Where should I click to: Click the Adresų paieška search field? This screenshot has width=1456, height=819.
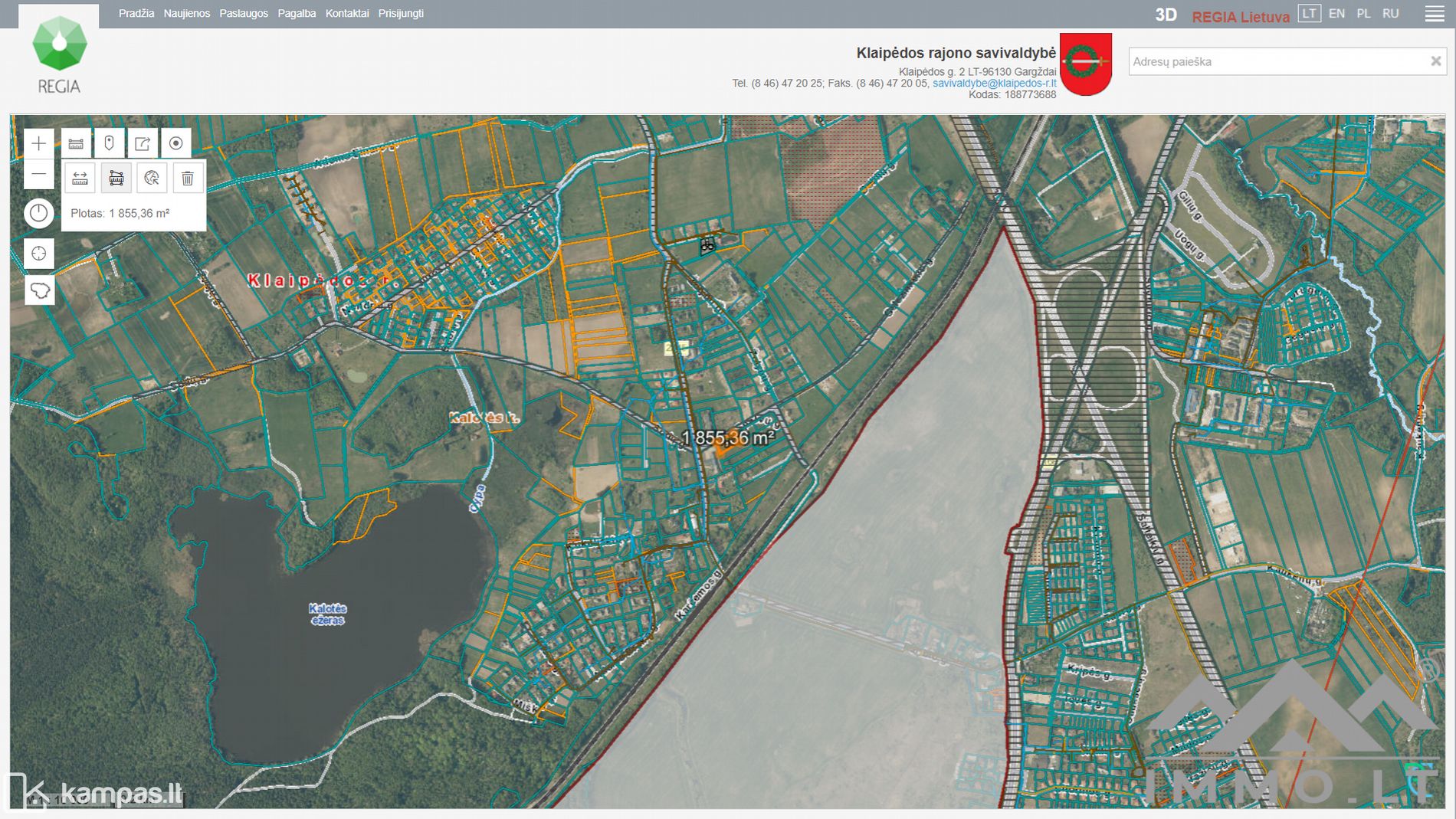pyautogui.click(x=1276, y=61)
